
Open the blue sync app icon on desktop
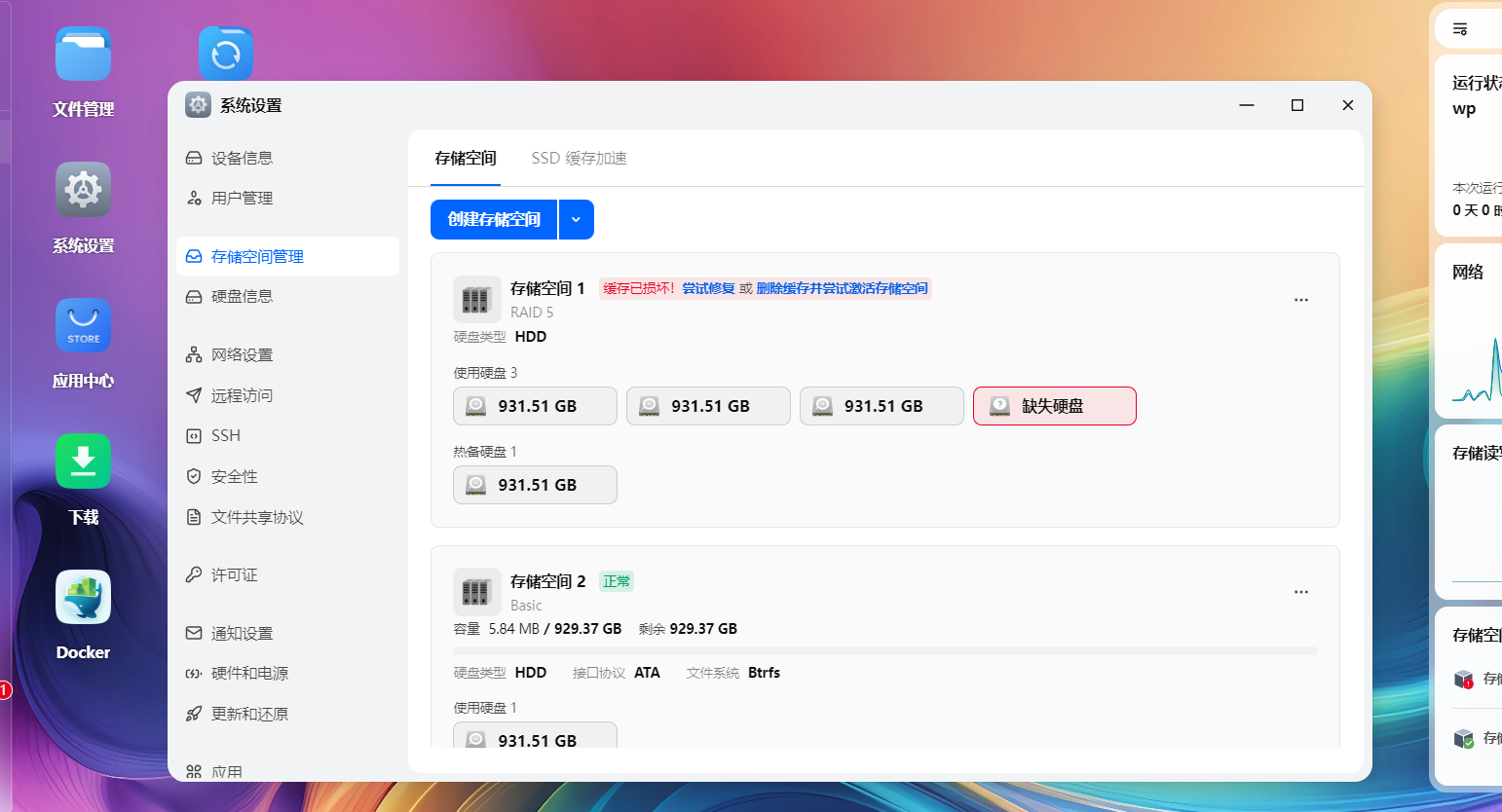pos(226,54)
